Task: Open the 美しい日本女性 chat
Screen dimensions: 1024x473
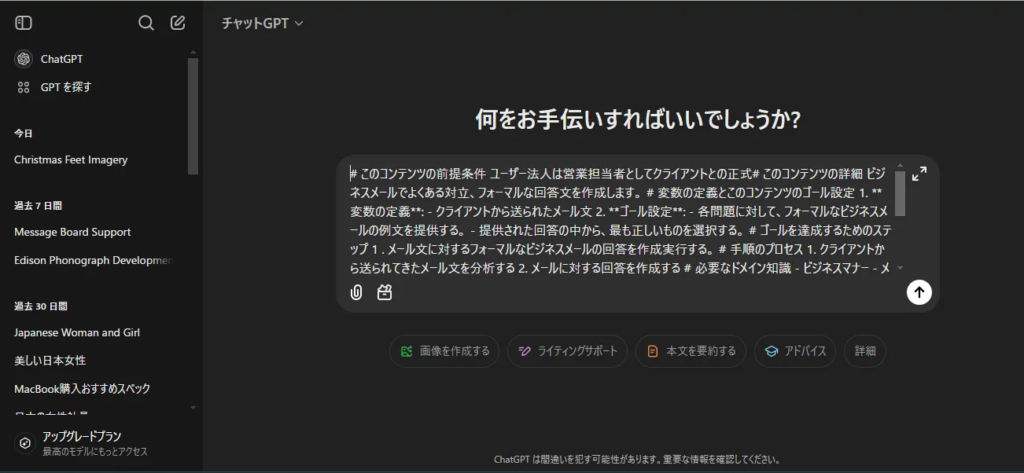Action: [50, 360]
